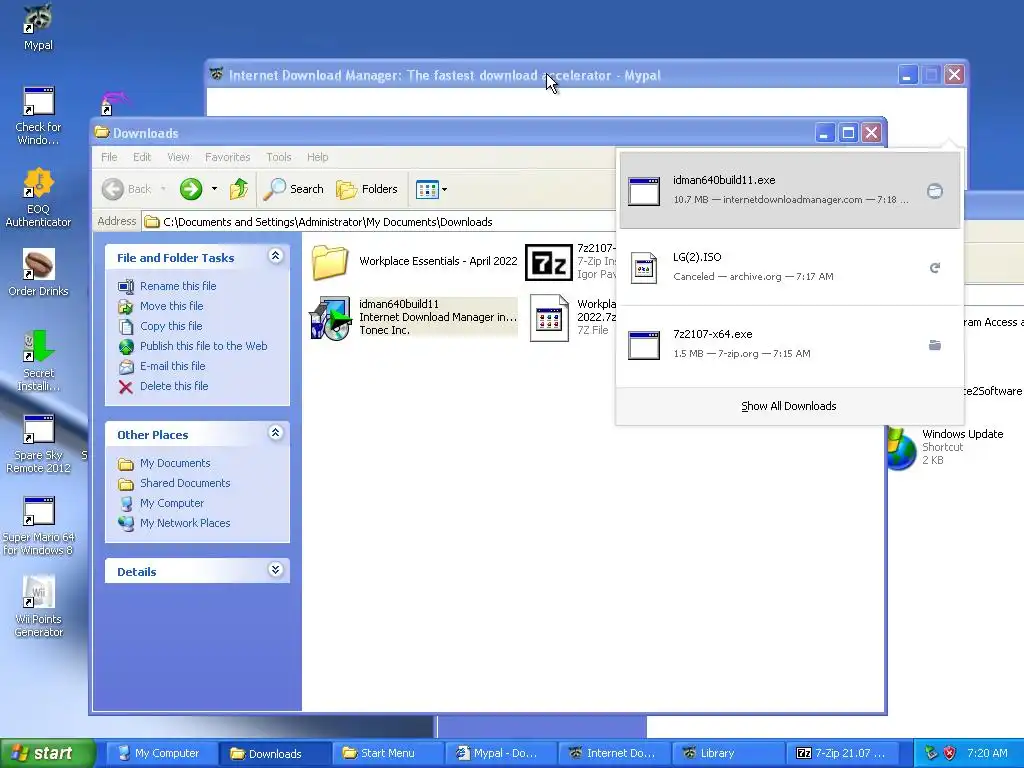Click Copy this file
Image resolution: width=1024 pixels, height=768 pixels.
171,326
